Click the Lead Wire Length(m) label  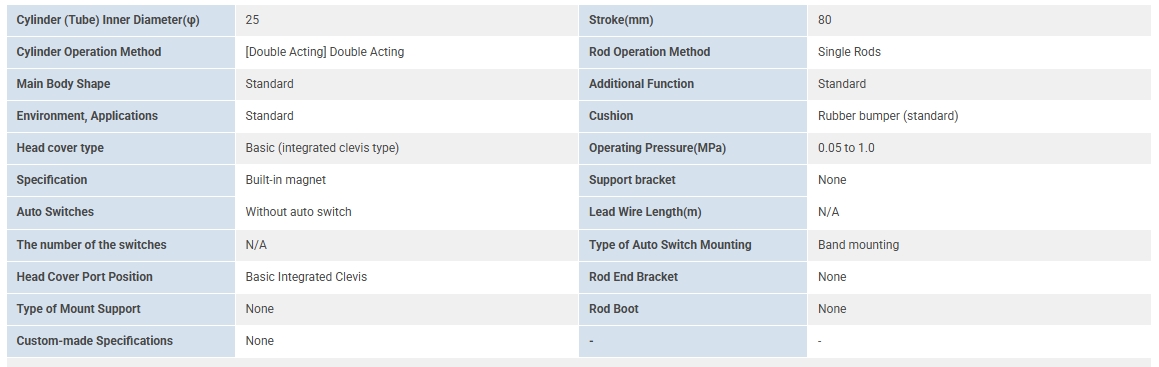point(645,212)
